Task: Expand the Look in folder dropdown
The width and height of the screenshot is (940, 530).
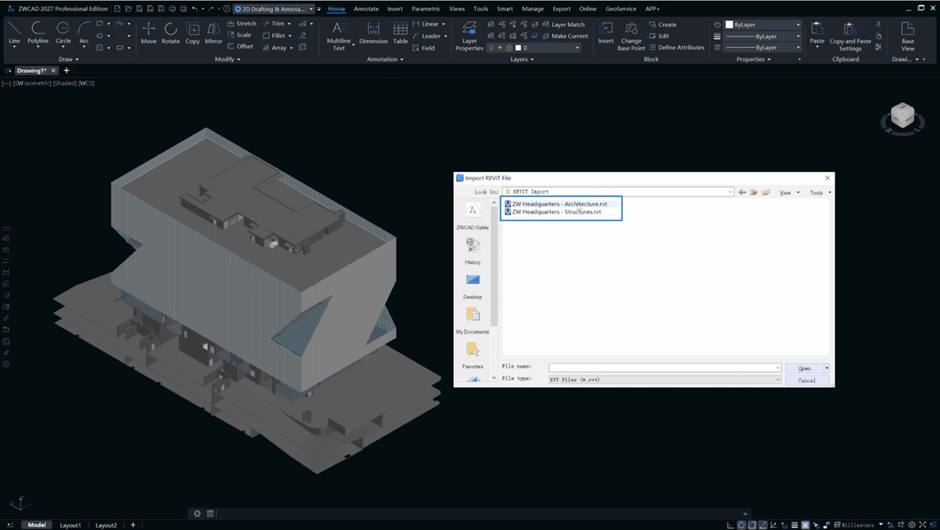Action: coord(730,192)
